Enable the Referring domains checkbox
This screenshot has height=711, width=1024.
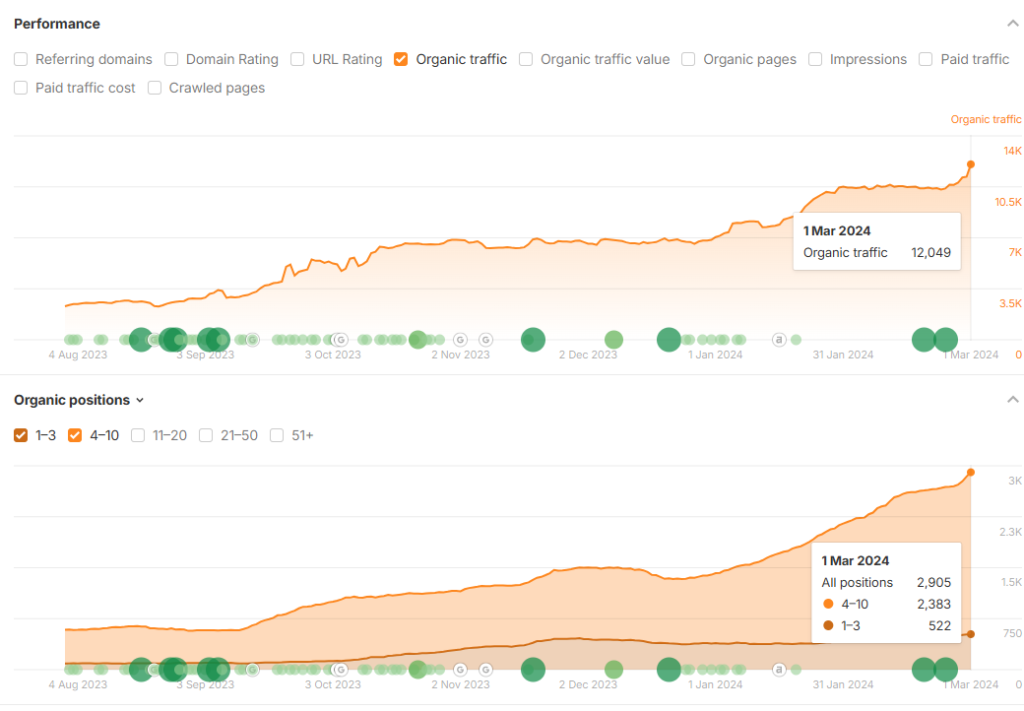21,59
